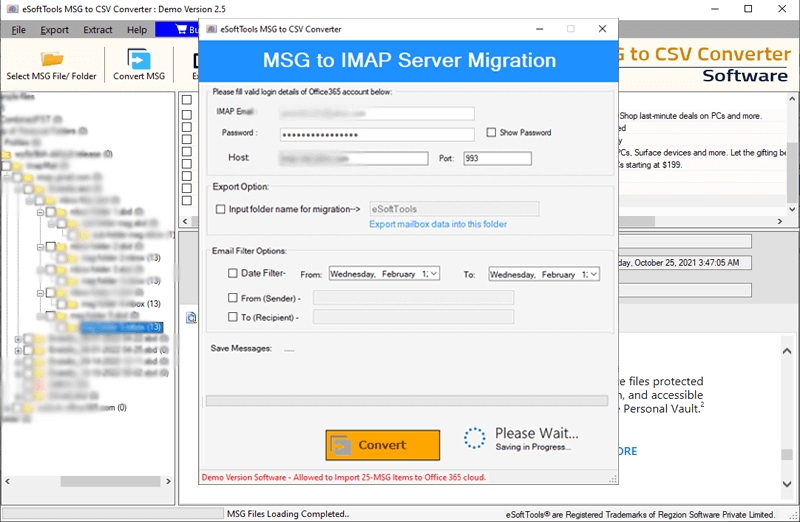The width and height of the screenshot is (800, 522).
Task: Tick the To (Recipient) filter checkbox
Action: [x=233, y=317]
